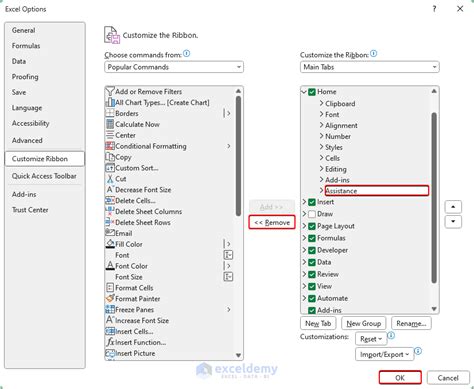Image resolution: width=474 pixels, height=389 pixels.
Task: Toggle the Data tab checkbox
Action: (x=312, y=262)
